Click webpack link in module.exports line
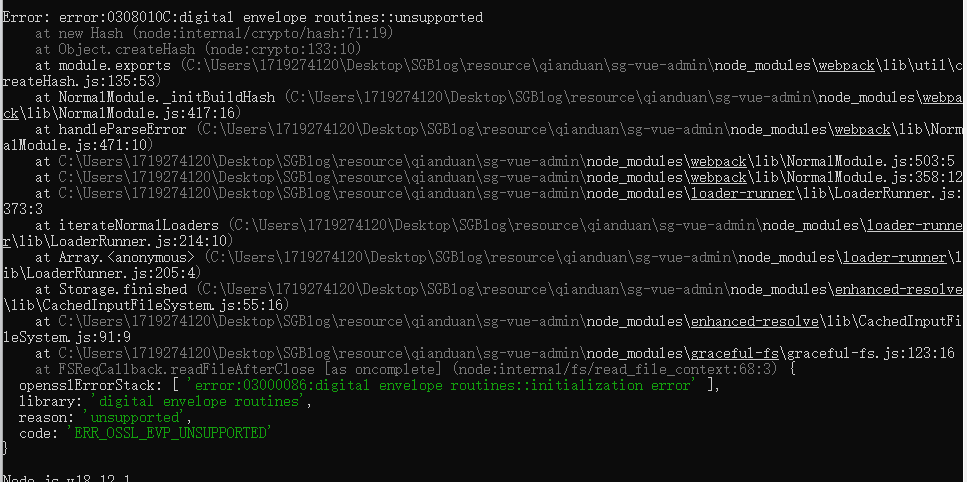967x482 pixels. pyautogui.click(x=846, y=65)
